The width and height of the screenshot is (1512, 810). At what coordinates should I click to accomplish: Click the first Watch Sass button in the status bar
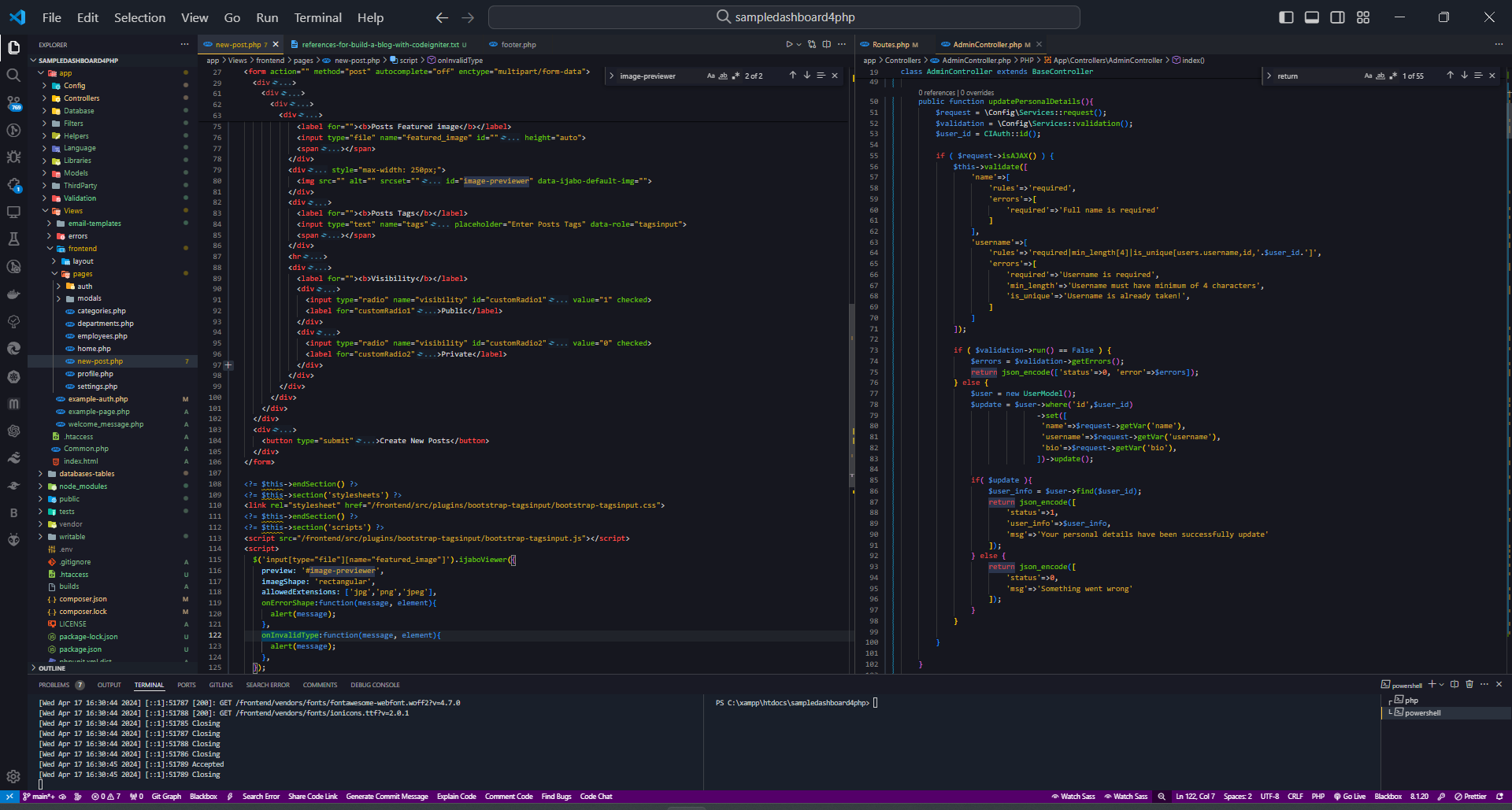click(1073, 797)
